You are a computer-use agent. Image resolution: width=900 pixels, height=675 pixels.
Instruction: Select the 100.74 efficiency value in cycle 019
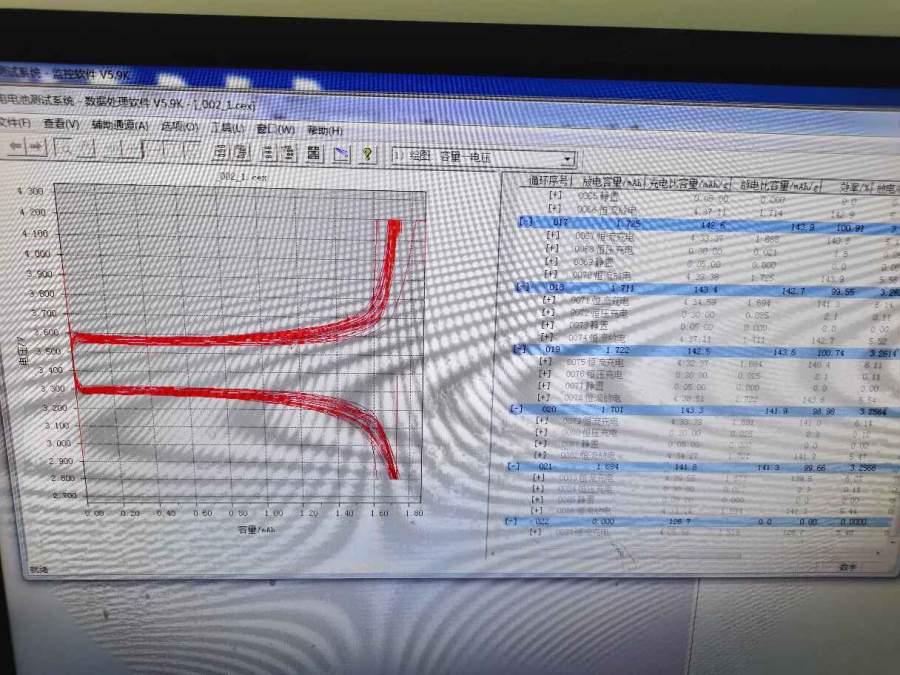point(831,353)
